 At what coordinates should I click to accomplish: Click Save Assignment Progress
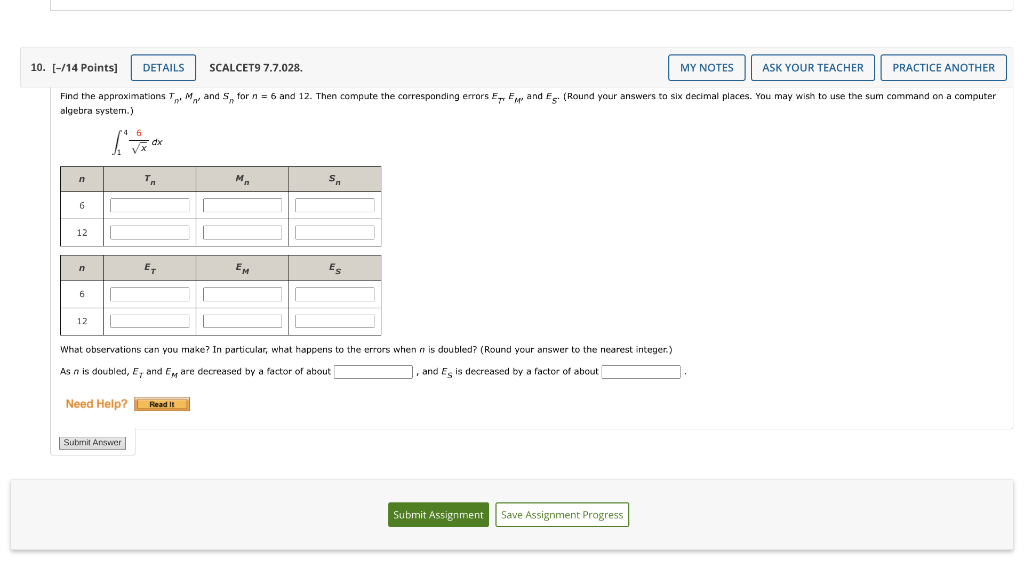pos(563,514)
